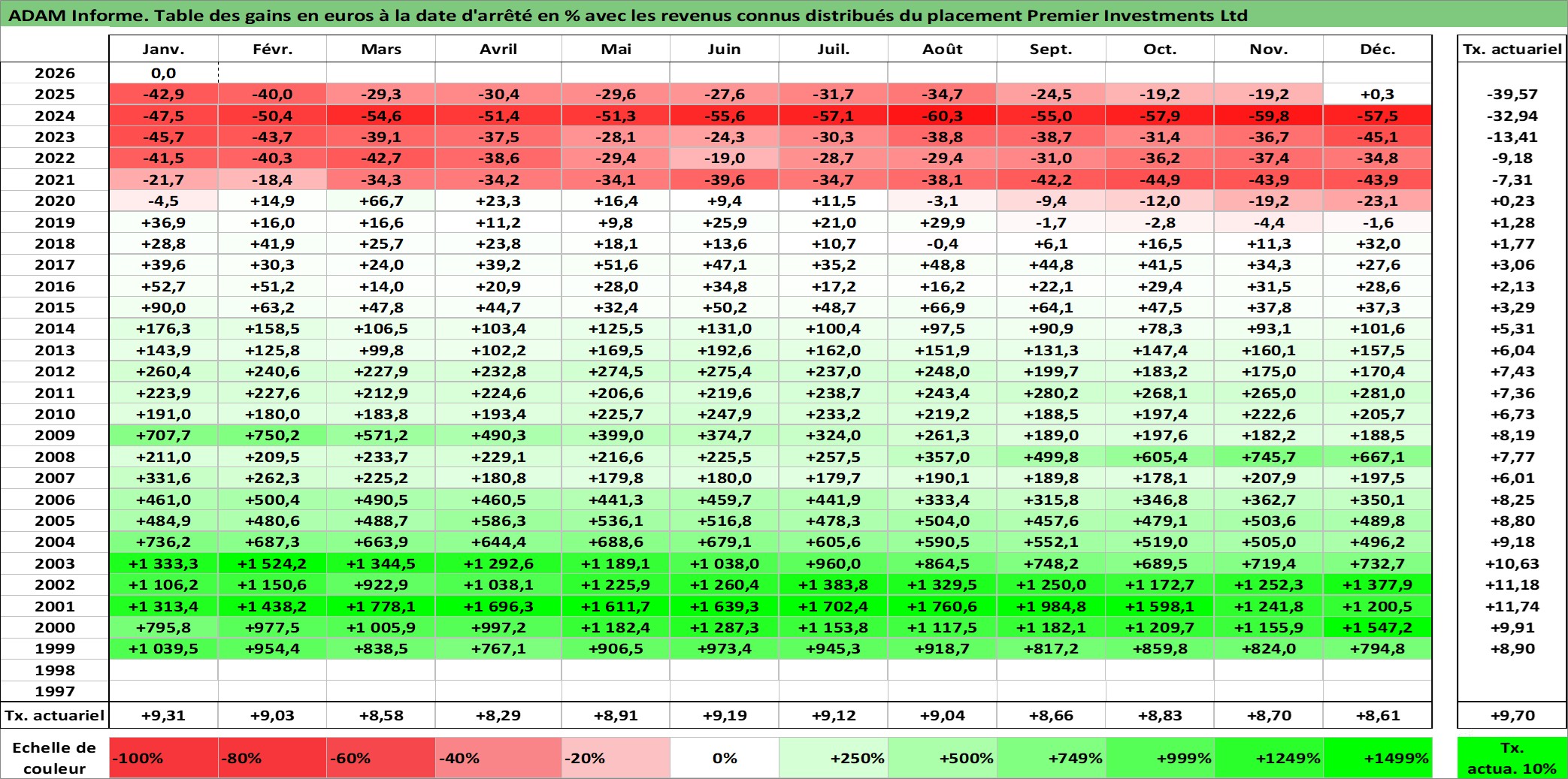The image size is (1568, 779).
Task: Select the +1 524,2 cell for February 2003
Action: point(272,563)
